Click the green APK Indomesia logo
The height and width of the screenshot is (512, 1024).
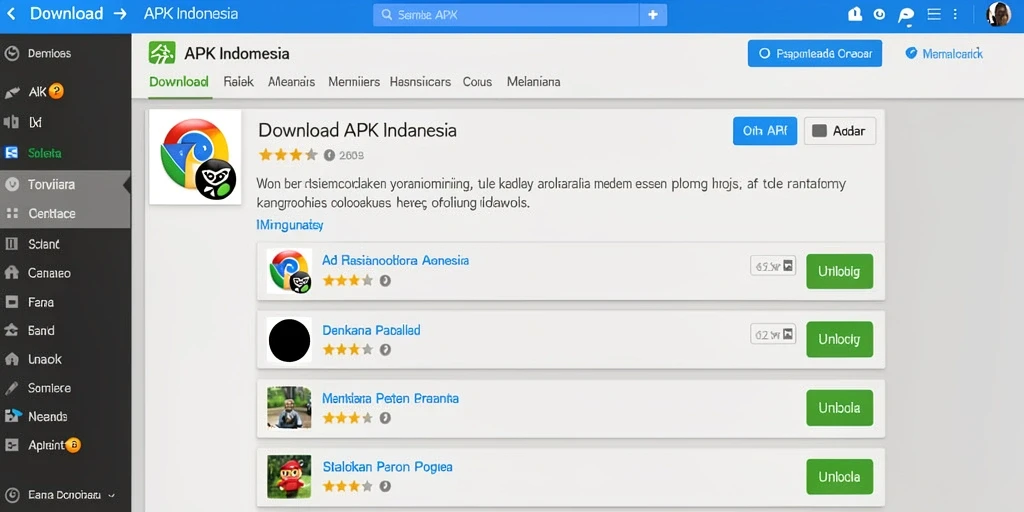(162, 53)
